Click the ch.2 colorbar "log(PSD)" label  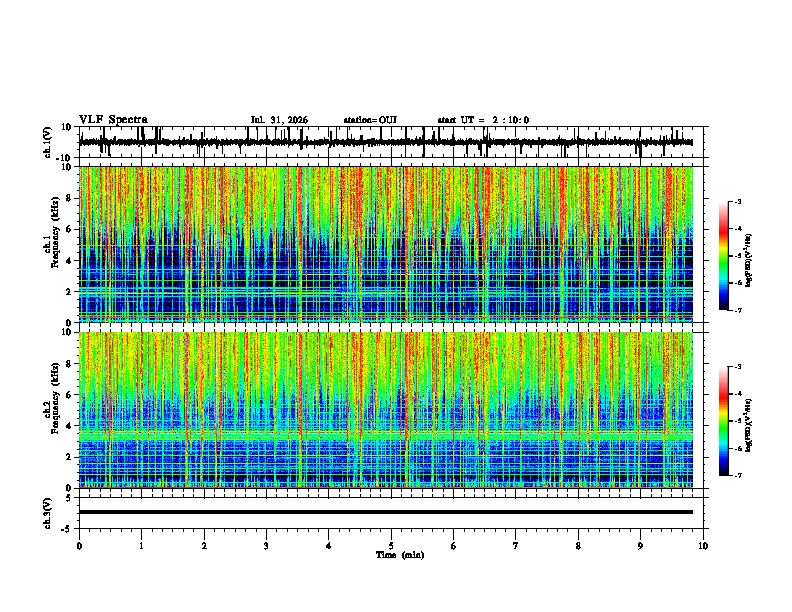pyautogui.click(x=748, y=425)
